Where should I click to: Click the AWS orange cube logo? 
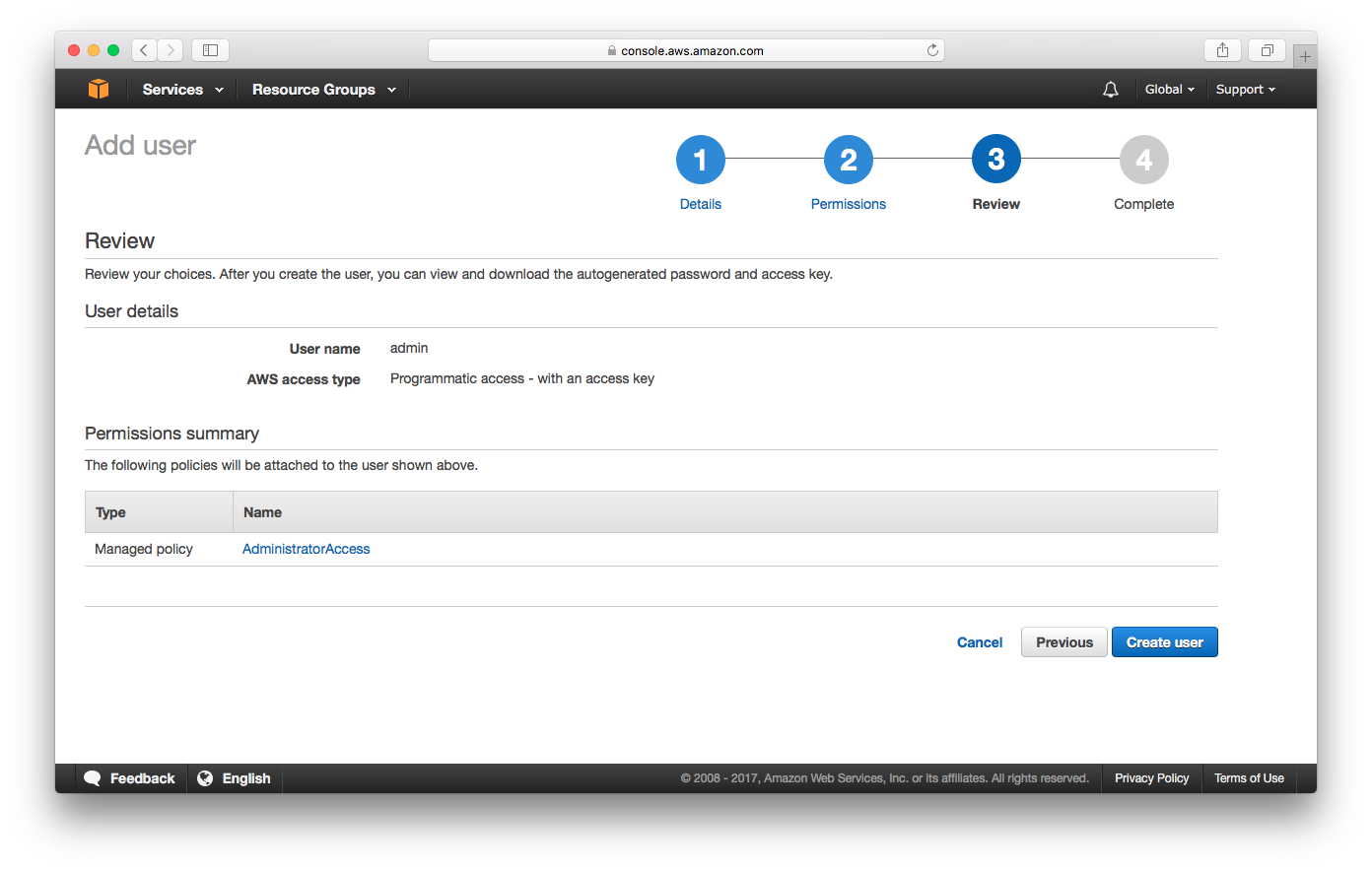tap(99, 89)
